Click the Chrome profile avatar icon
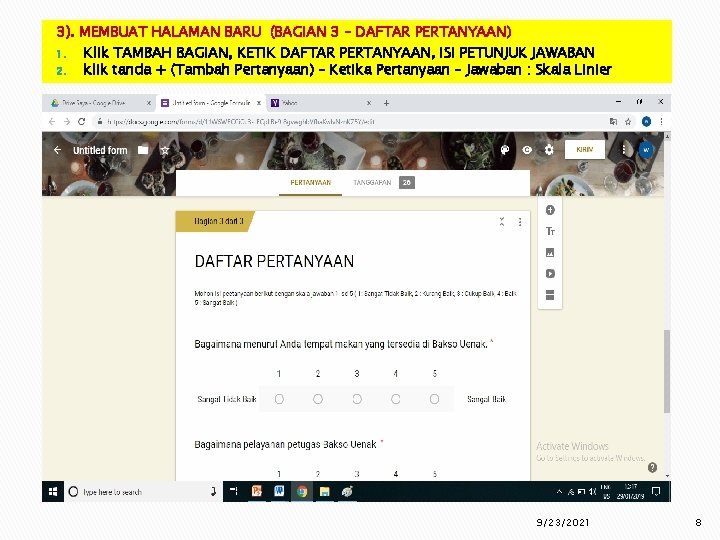Image resolution: width=720 pixels, height=540 pixels. [x=647, y=122]
